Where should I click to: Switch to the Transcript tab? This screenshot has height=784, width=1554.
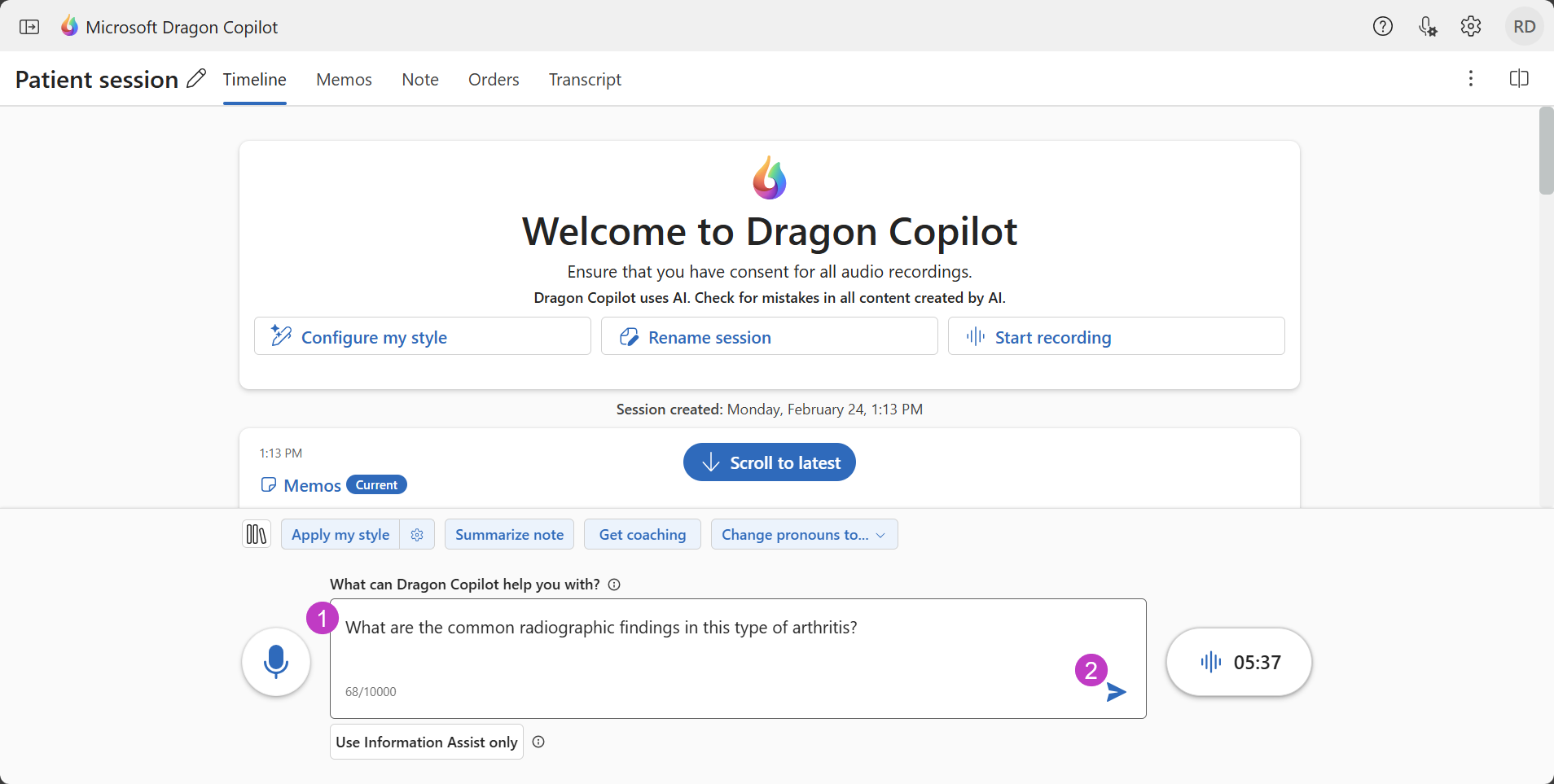coord(584,80)
